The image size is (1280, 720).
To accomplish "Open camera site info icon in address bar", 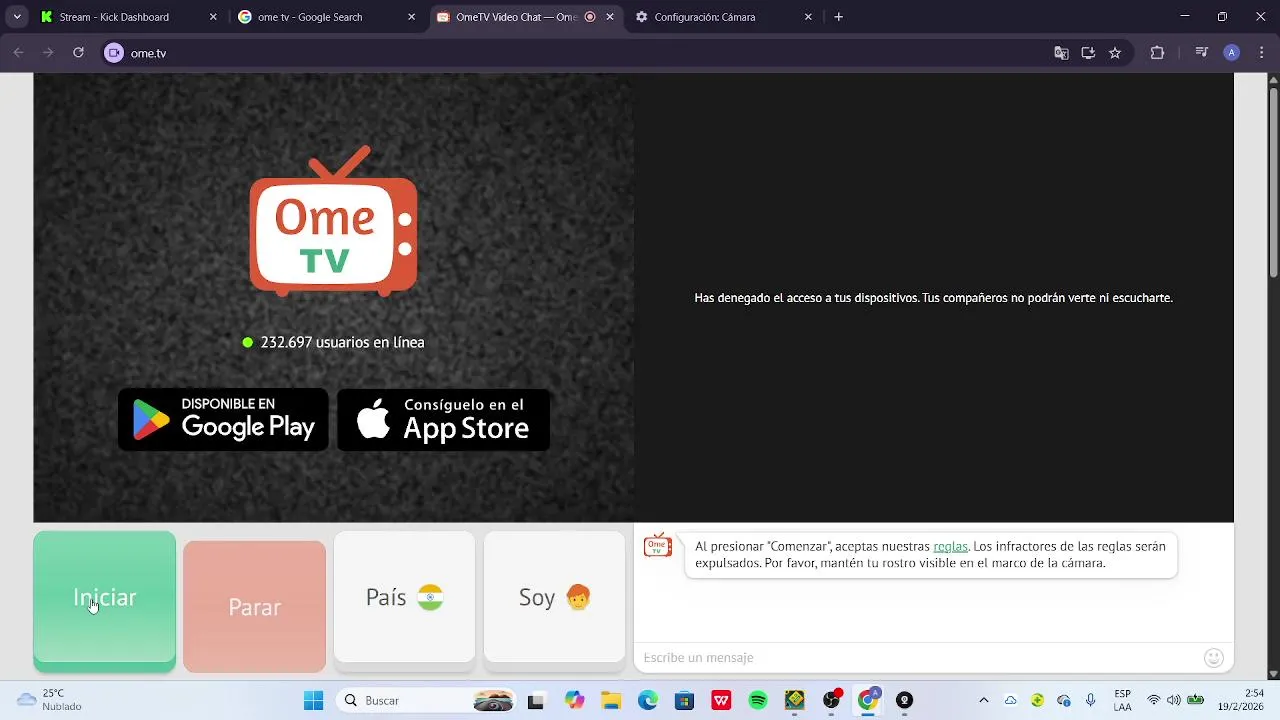I will (114, 53).
